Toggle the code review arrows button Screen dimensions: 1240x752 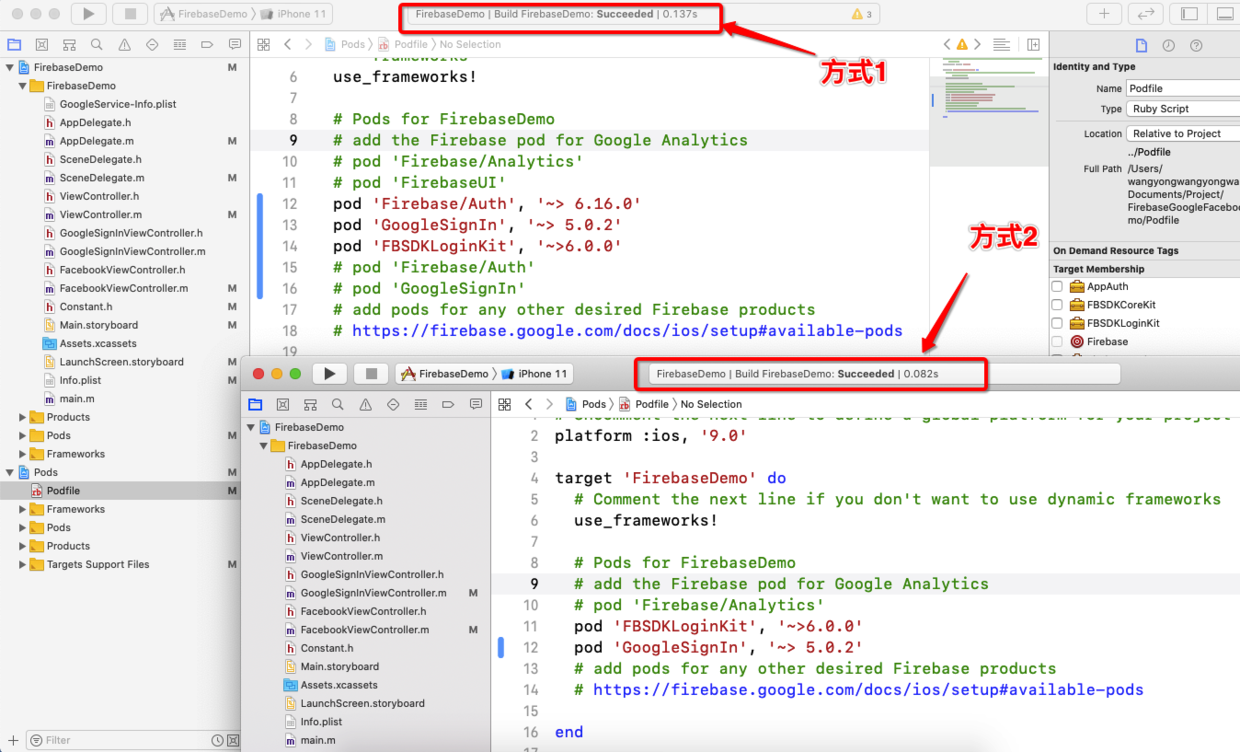[1146, 14]
